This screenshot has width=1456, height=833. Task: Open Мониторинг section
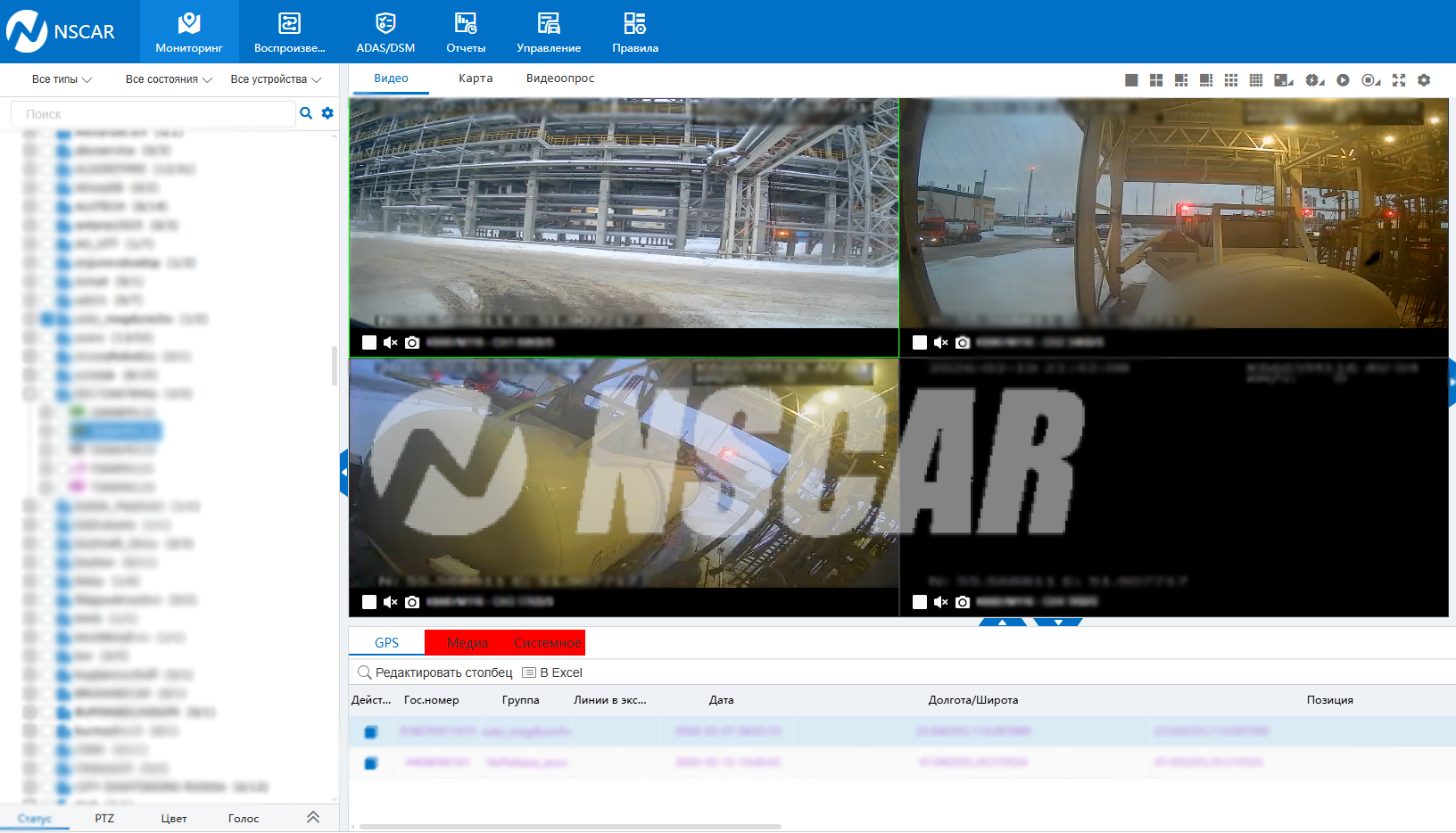189,31
